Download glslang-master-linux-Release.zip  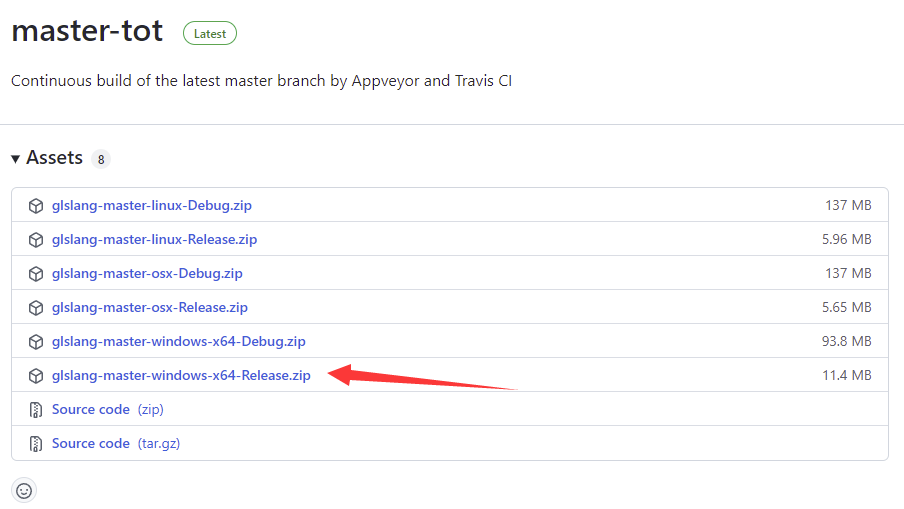(154, 240)
